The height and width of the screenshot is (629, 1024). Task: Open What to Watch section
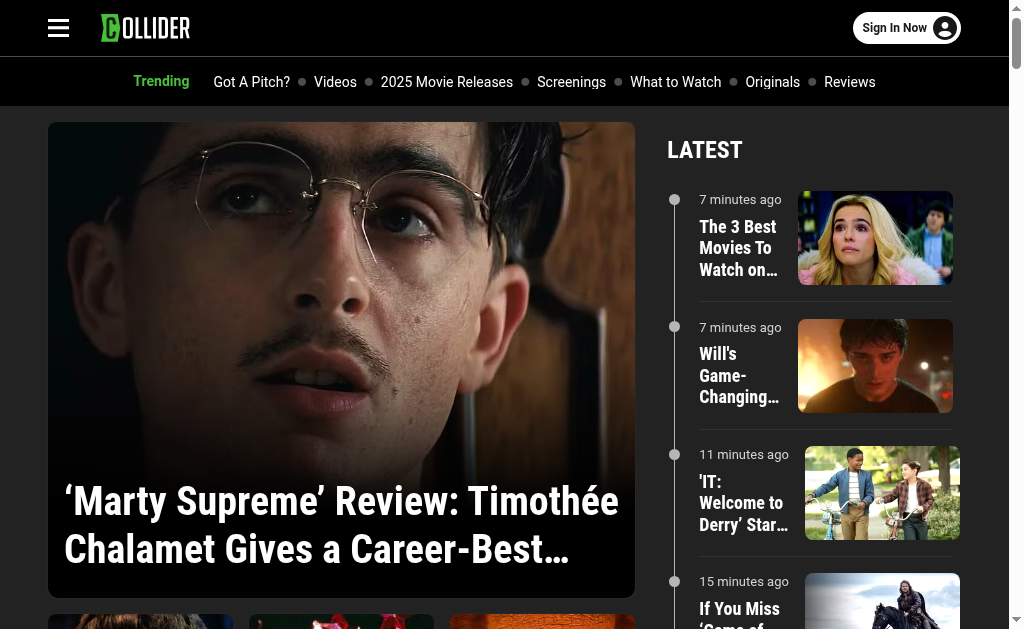675,82
